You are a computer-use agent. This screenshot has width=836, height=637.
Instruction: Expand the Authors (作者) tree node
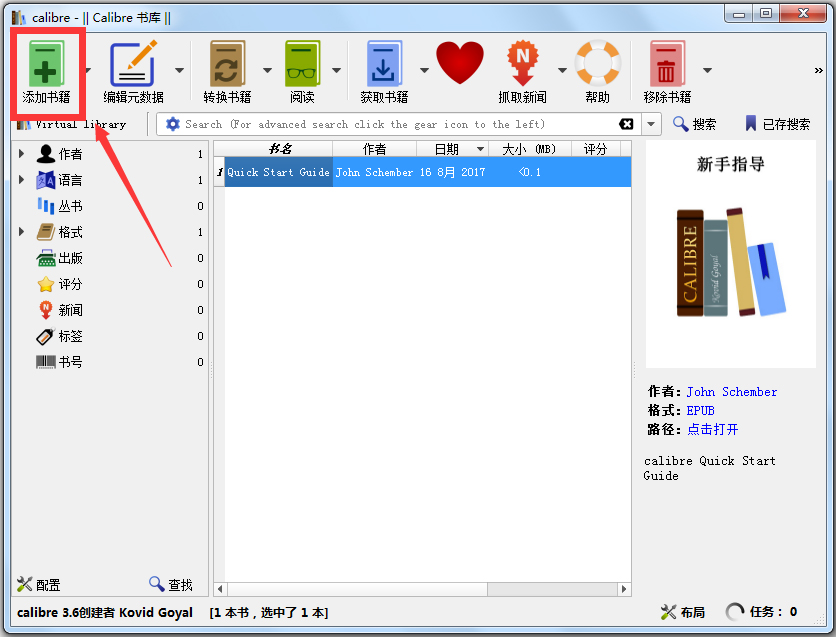click(21, 154)
